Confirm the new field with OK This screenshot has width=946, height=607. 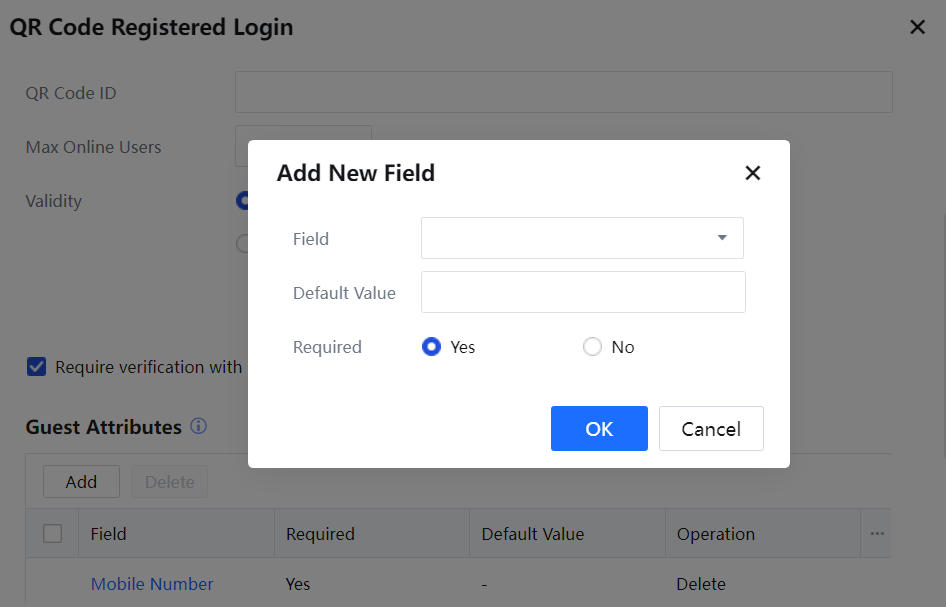tap(599, 429)
